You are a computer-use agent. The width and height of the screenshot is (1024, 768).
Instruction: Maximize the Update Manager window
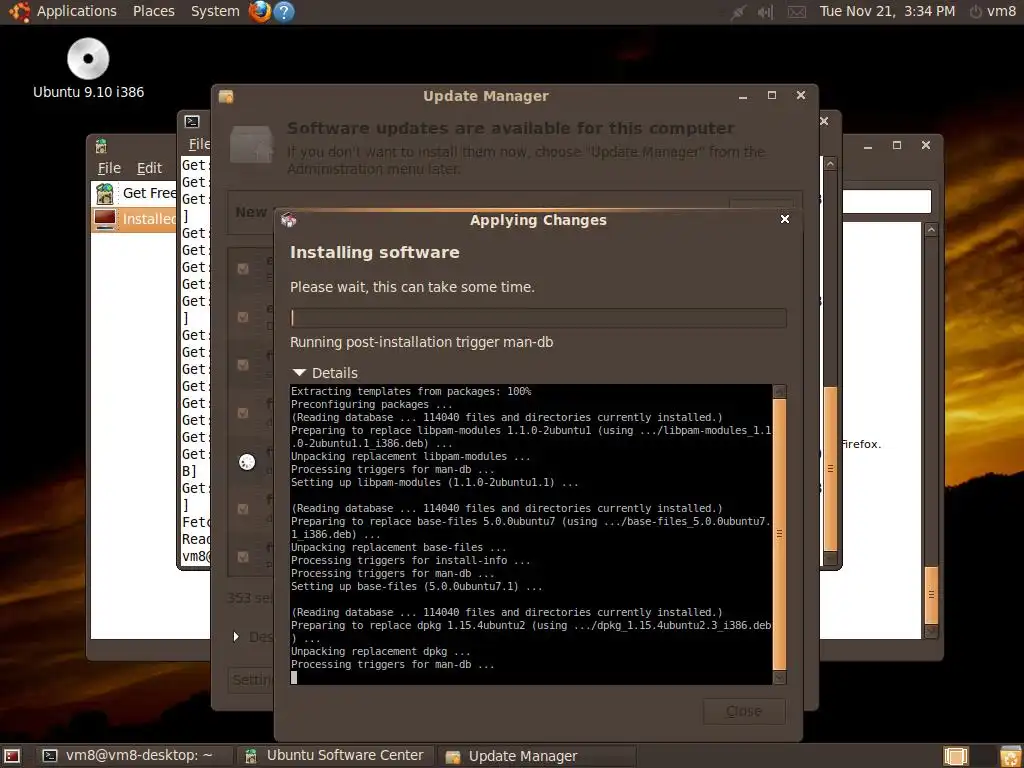coord(772,95)
